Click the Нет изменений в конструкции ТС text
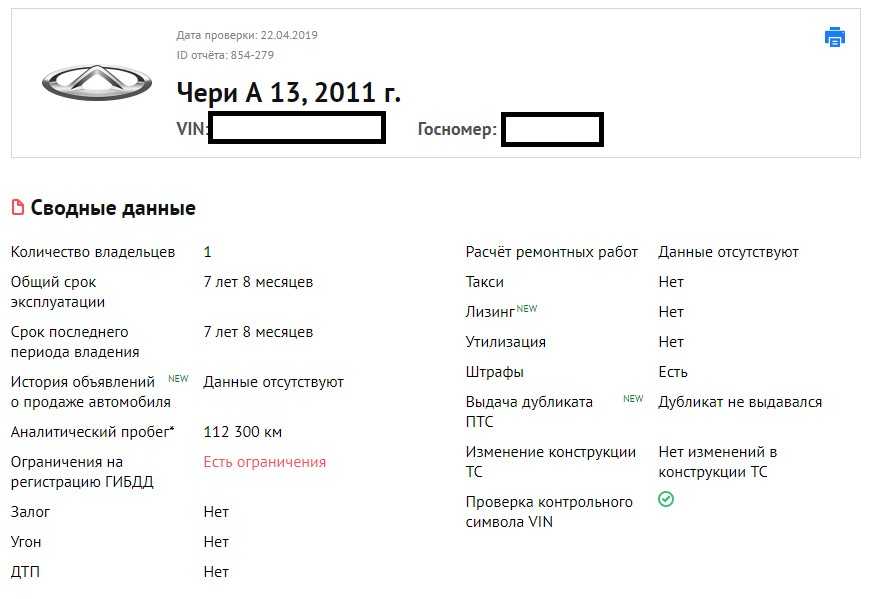870x599 pixels. pyautogui.click(x=717, y=462)
